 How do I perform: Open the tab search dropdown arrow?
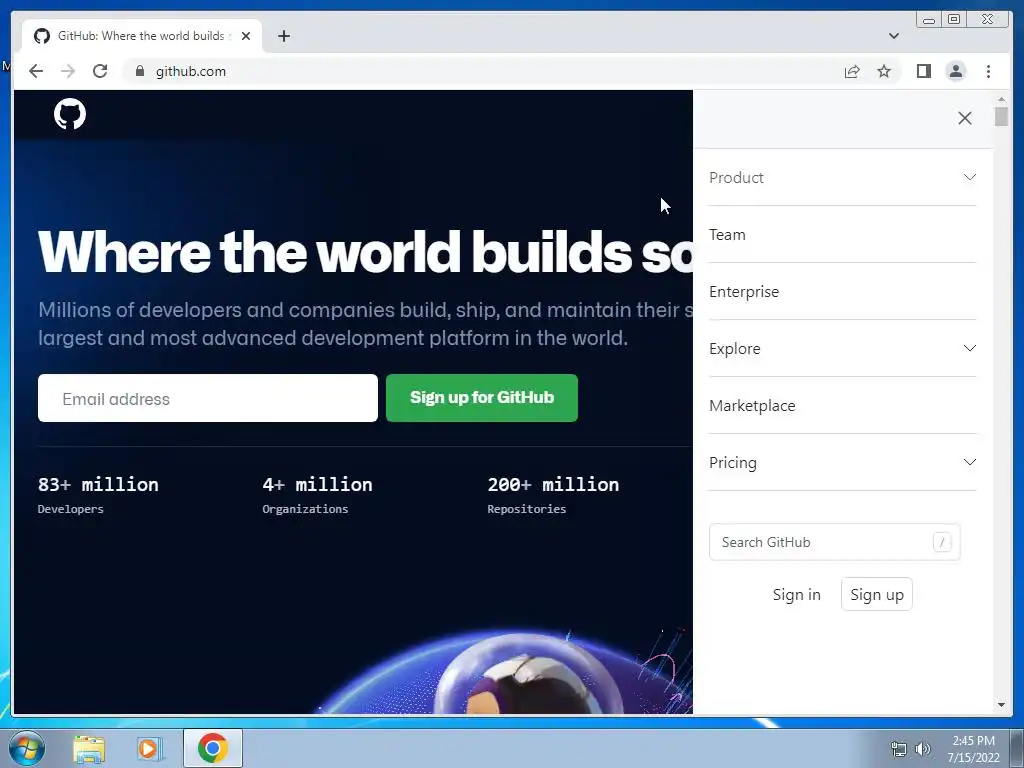click(894, 36)
